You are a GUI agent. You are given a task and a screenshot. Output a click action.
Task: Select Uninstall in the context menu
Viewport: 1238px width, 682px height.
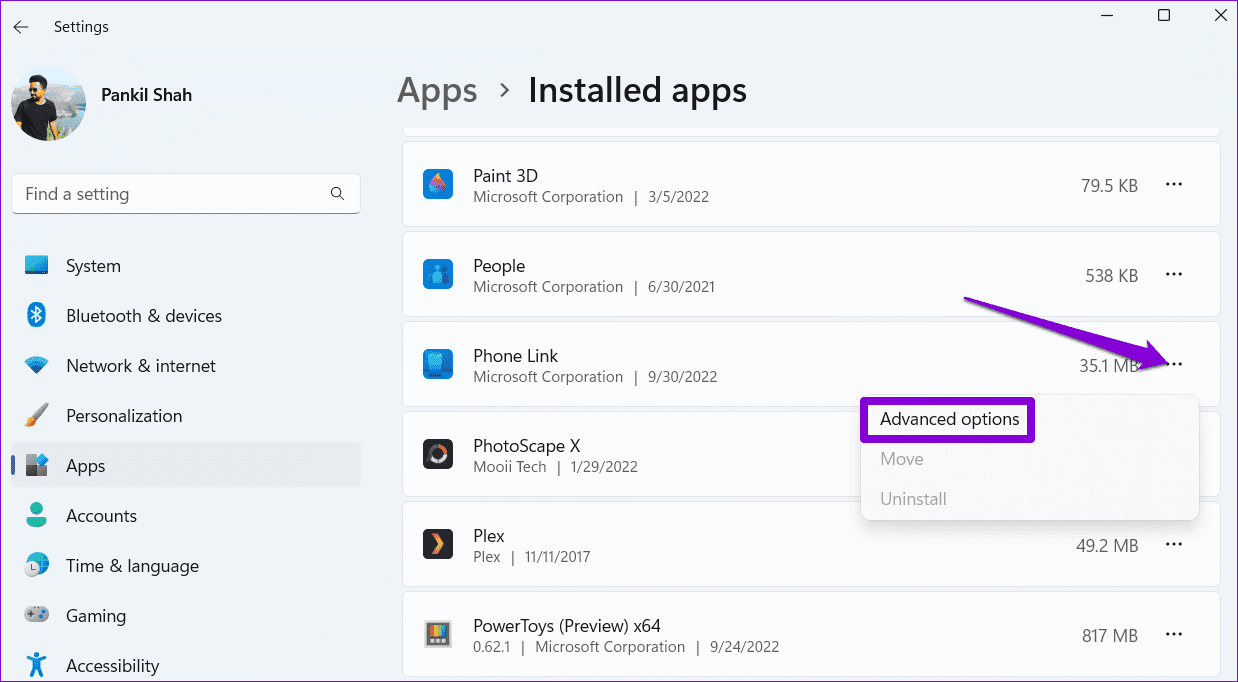tap(913, 499)
